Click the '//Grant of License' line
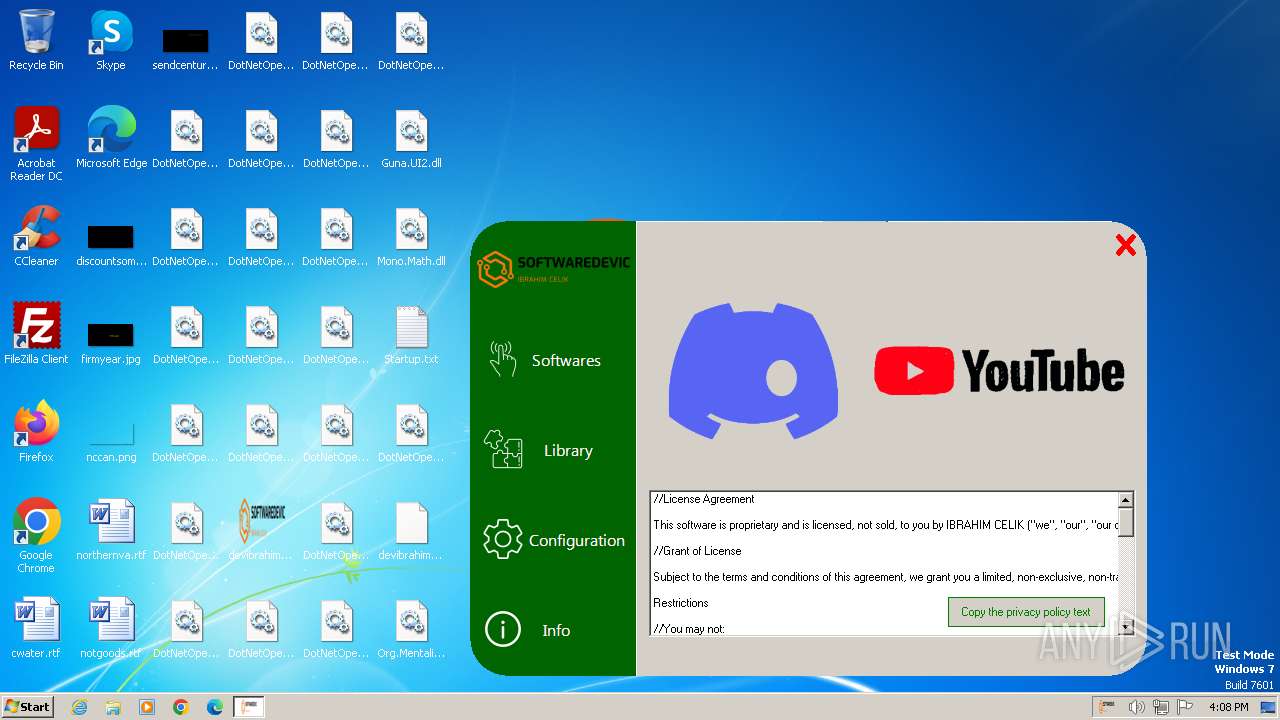The height and width of the screenshot is (720, 1280). coord(697,551)
